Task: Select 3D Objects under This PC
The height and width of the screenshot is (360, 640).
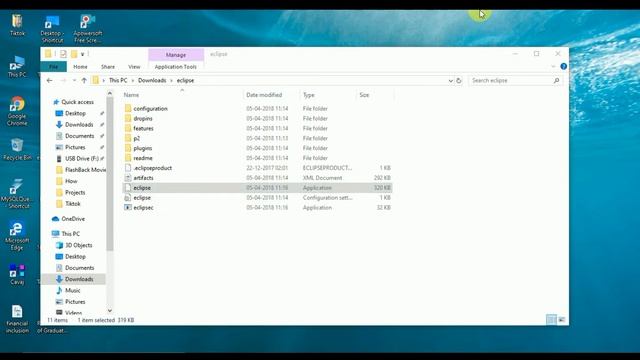Action: tap(78, 245)
